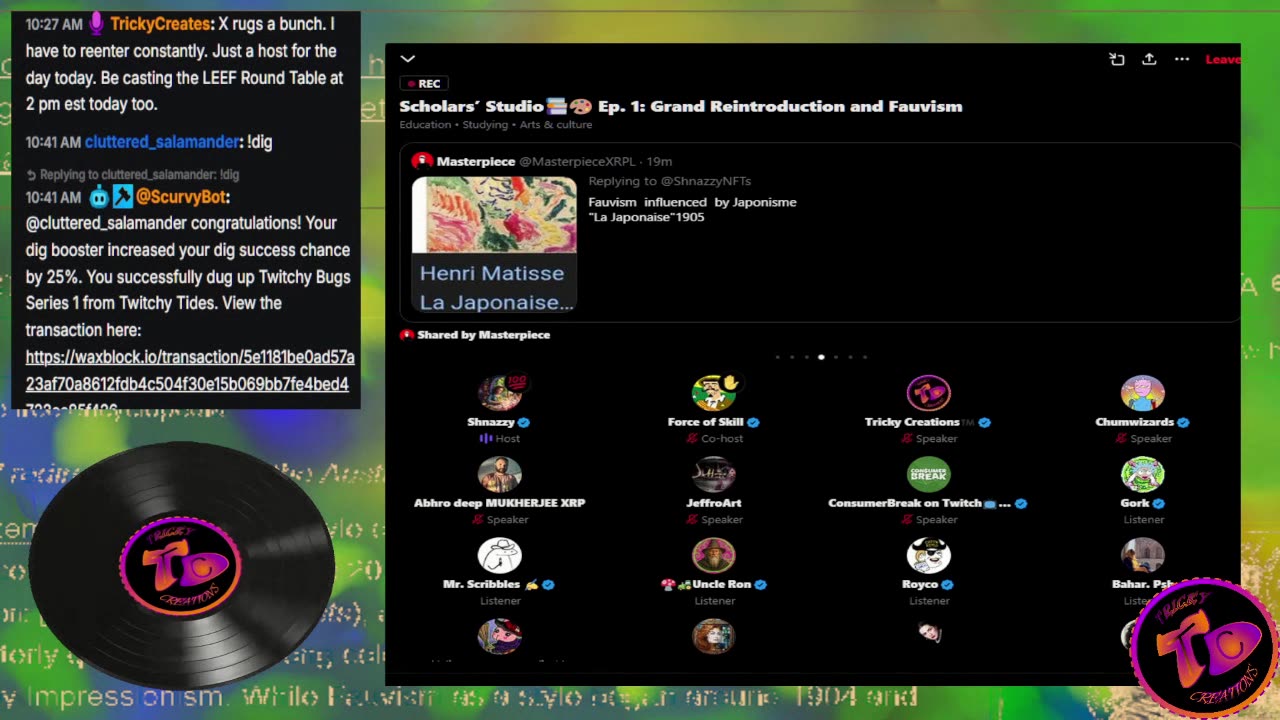Click Chumwizards name label
The width and height of the screenshot is (1280, 720).
(x=1137, y=422)
